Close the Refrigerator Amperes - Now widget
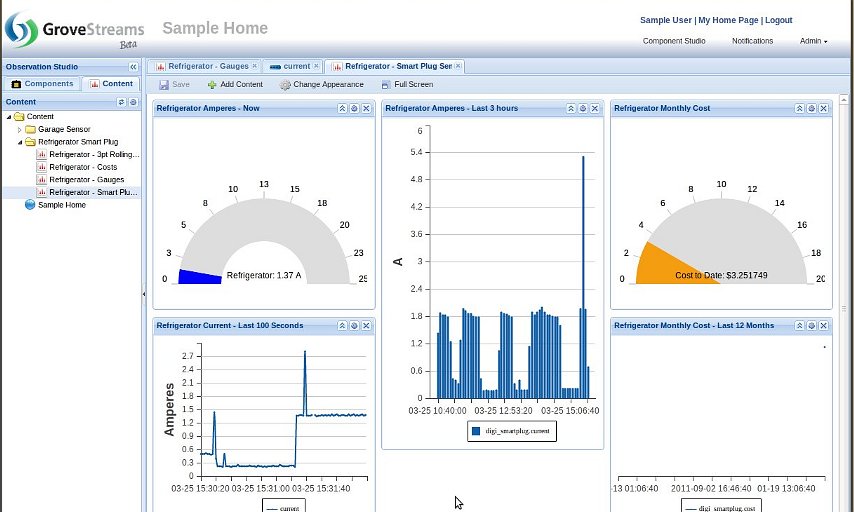The image size is (854, 512). pos(366,108)
